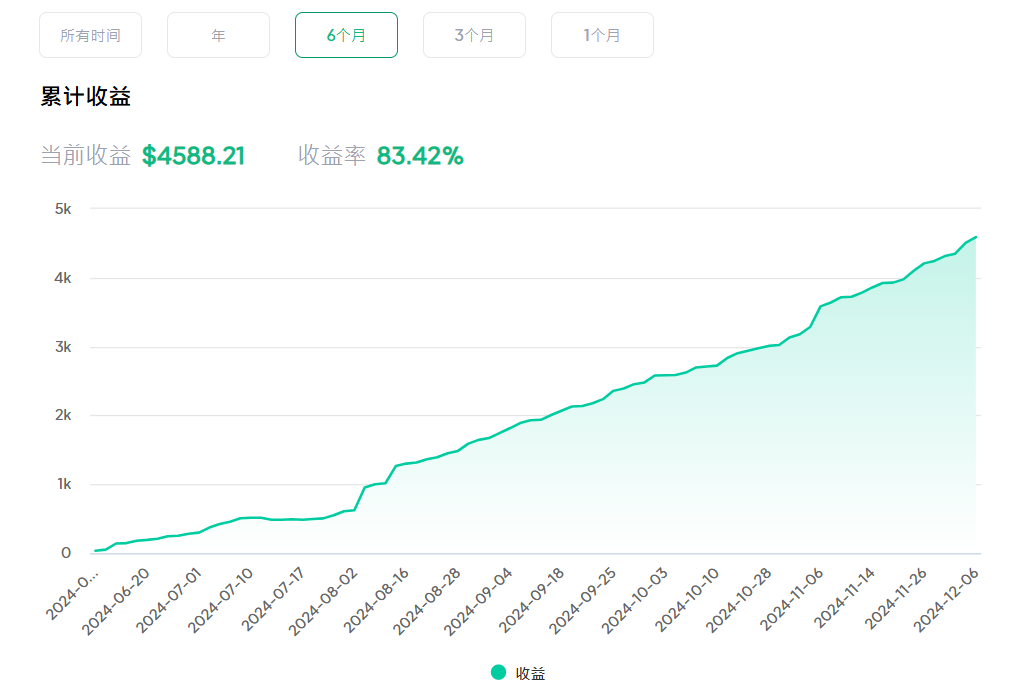Click the 收益 legend label

pyautogui.click(x=530, y=673)
